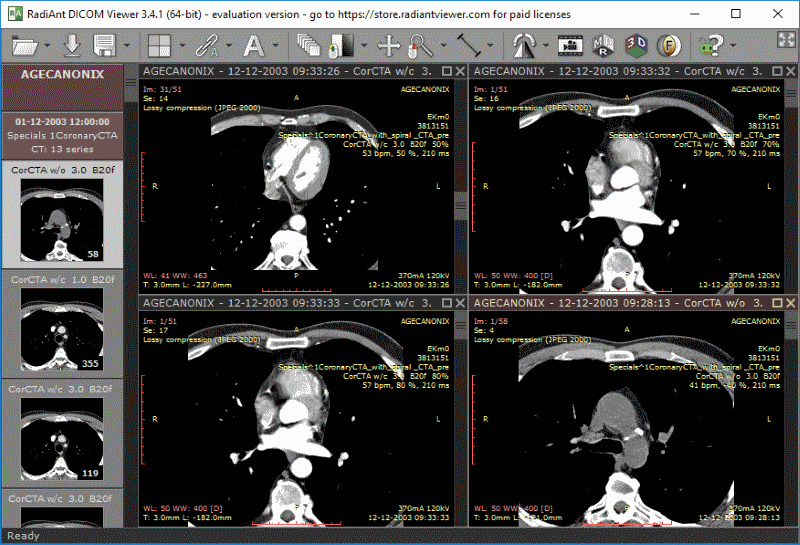
Task: Toggle fullscreen mode icon at toolbar end
Action: (x=786, y=39)
